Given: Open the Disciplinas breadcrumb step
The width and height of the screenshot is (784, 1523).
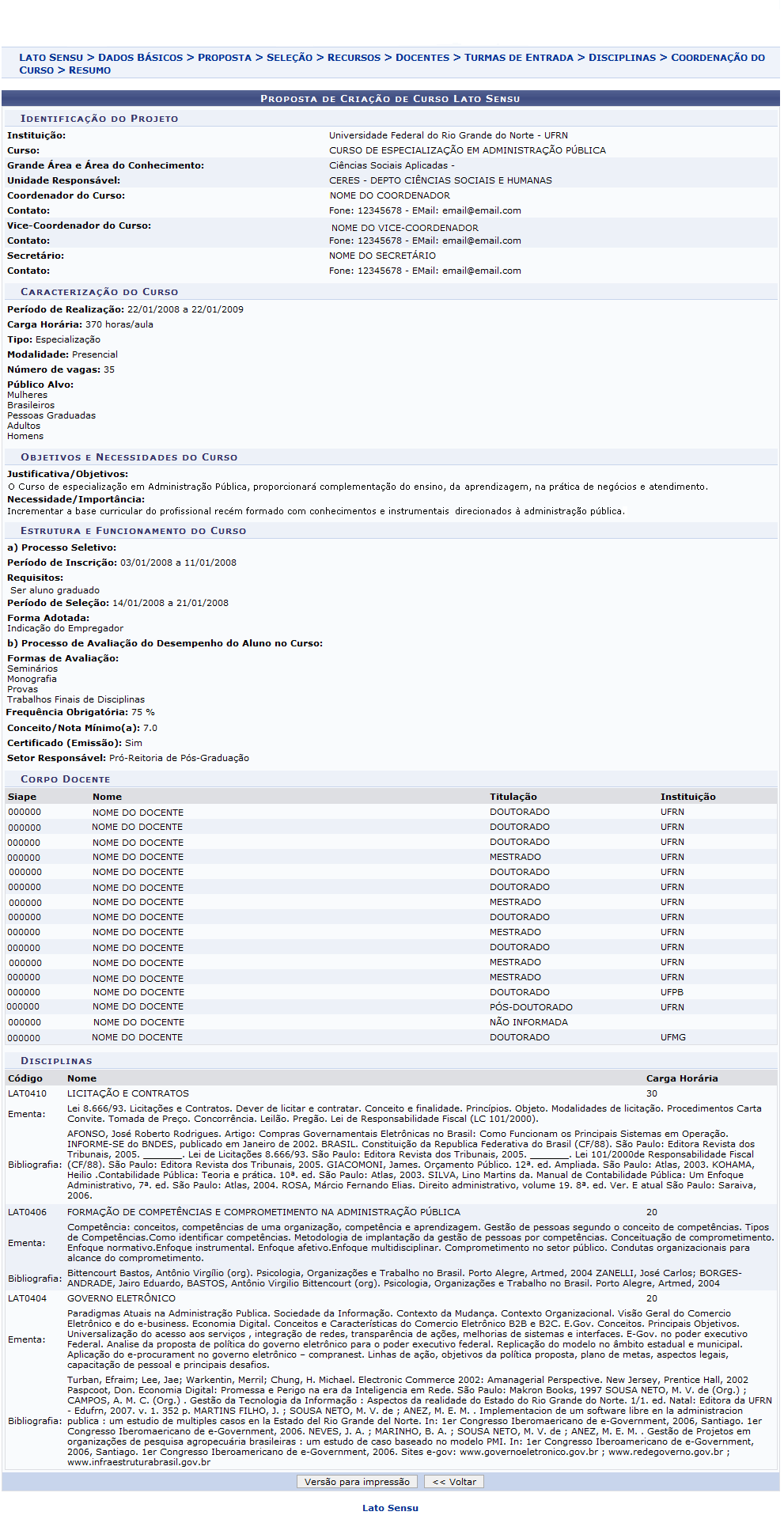Looking at the screenshot, I should tap(622, 58).
